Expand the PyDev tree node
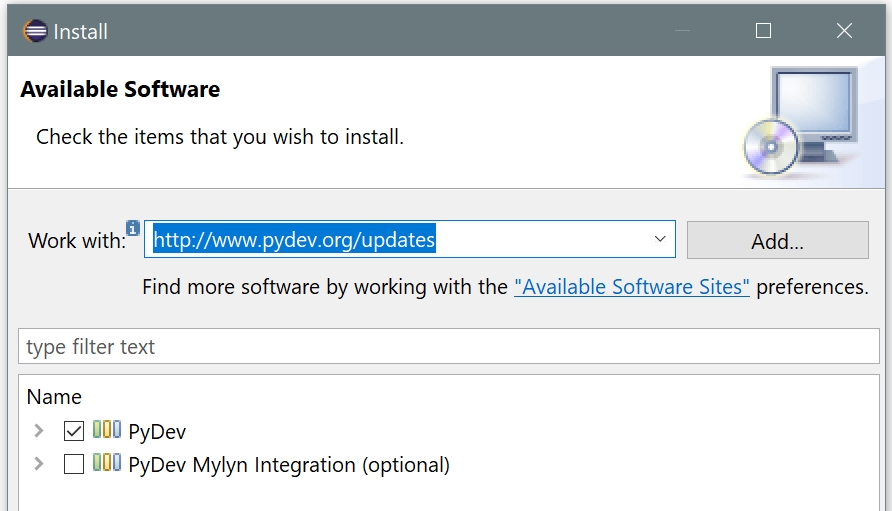892x511 pixels. [x=39, y=431]
